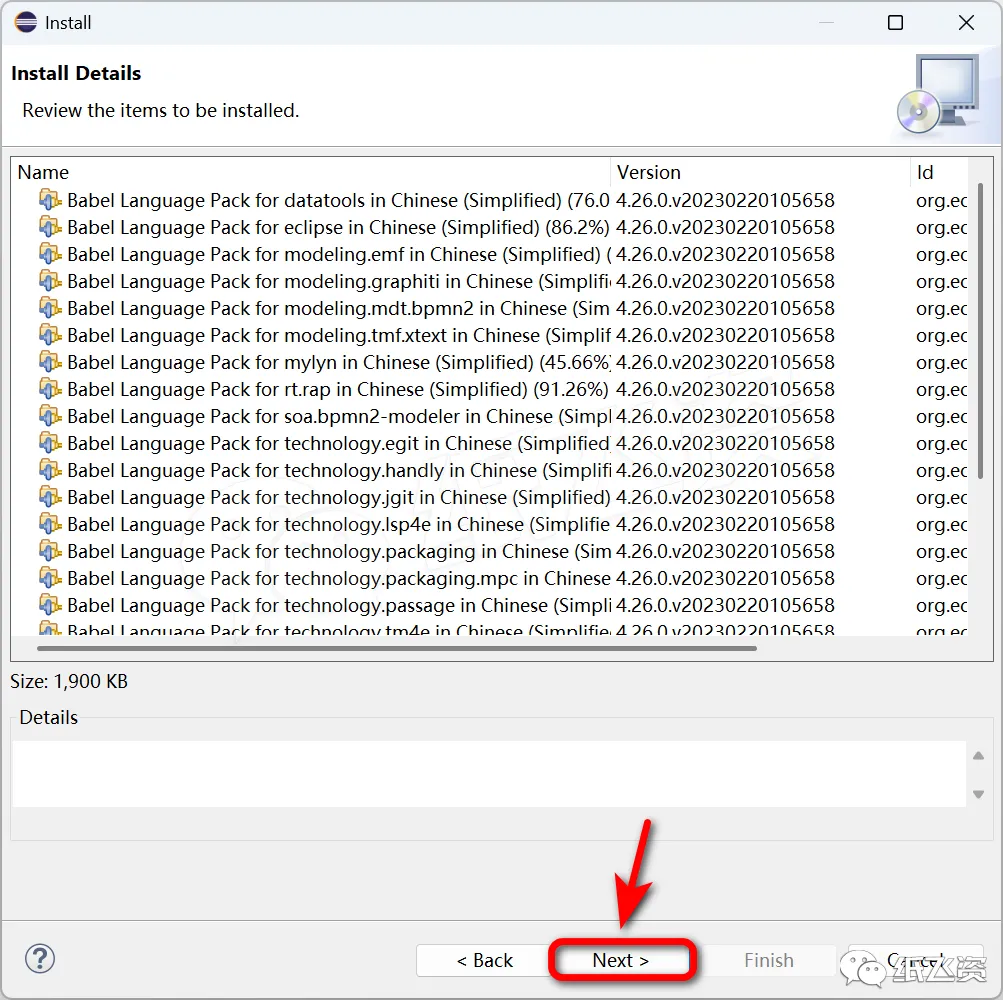The image size is (1003, 1000).
Task: Select the modeling.tmf.xtext pack icon
Action: pyautogui.click(x=50, y=335)
